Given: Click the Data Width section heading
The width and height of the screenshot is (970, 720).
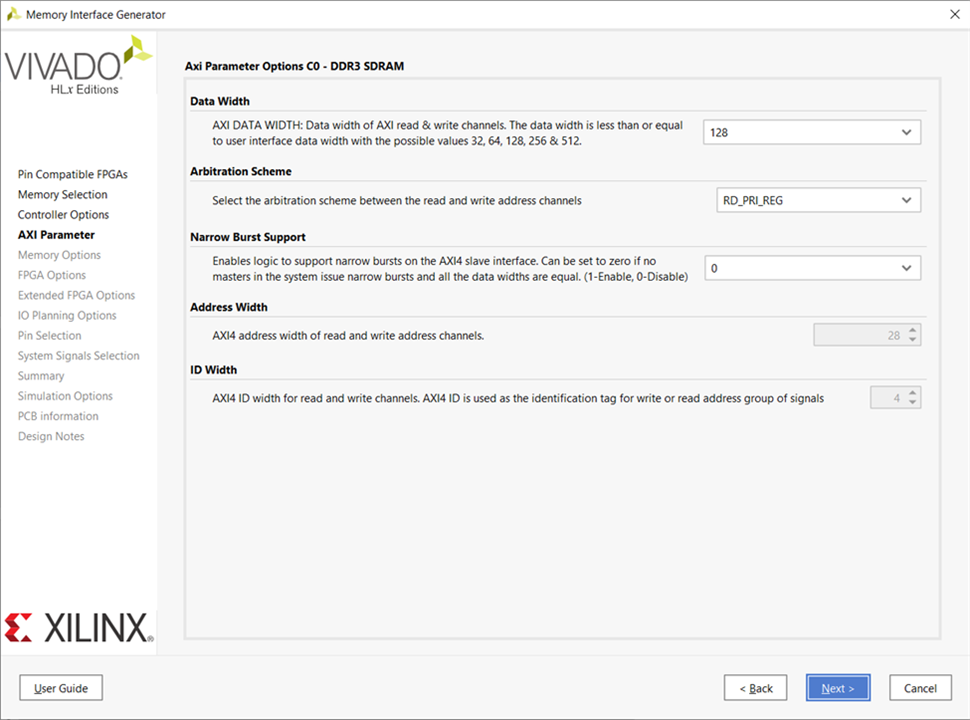Looking at the screenshot, I should 220,101.
